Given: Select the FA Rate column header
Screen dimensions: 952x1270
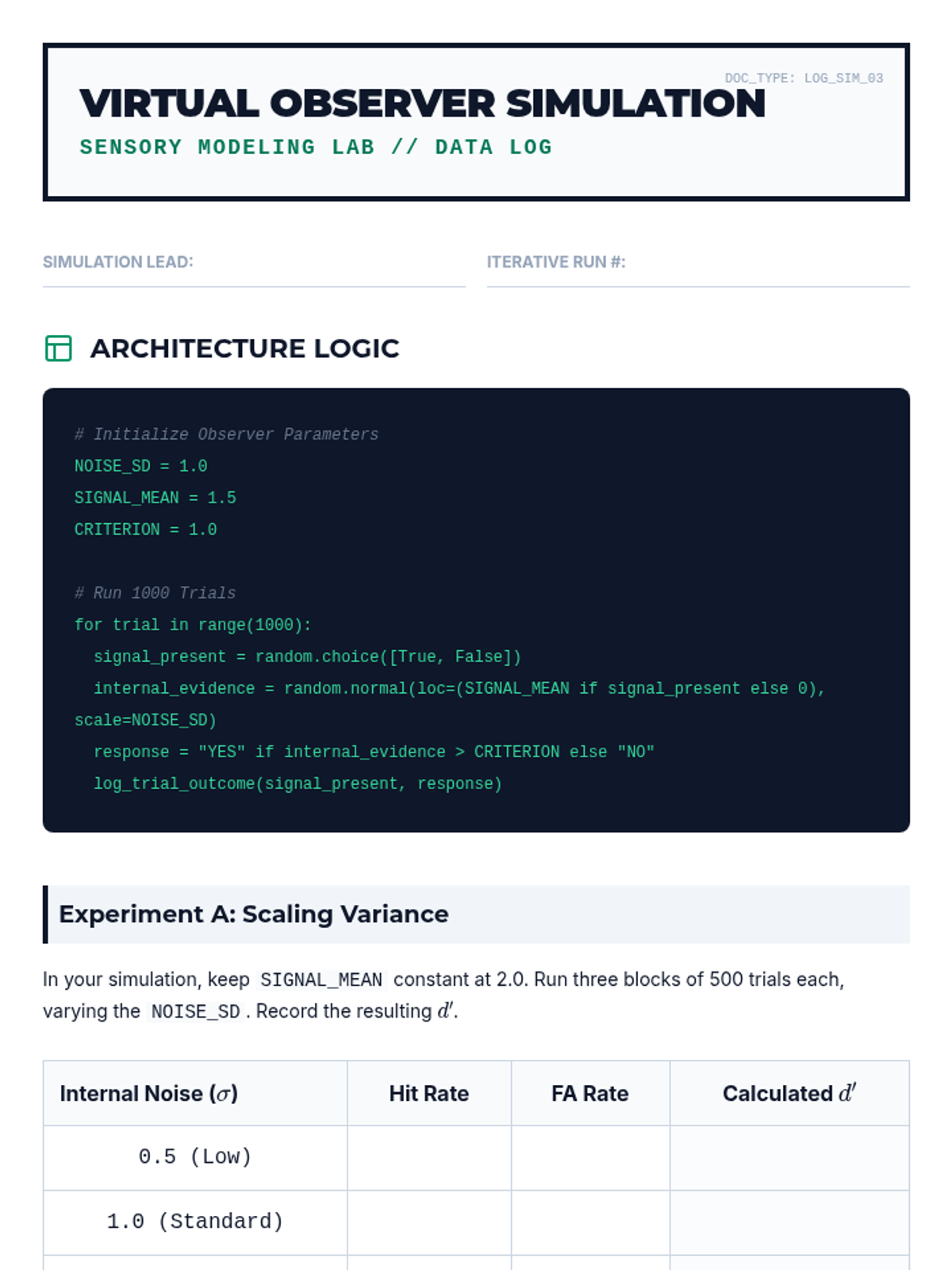Looking at the screenshot, I should (x=589, y=1094).
